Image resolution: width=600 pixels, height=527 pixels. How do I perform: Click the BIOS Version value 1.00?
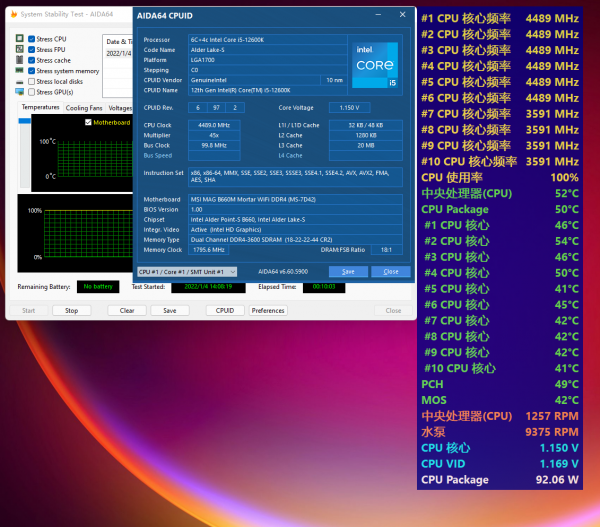tap(295, 210)
